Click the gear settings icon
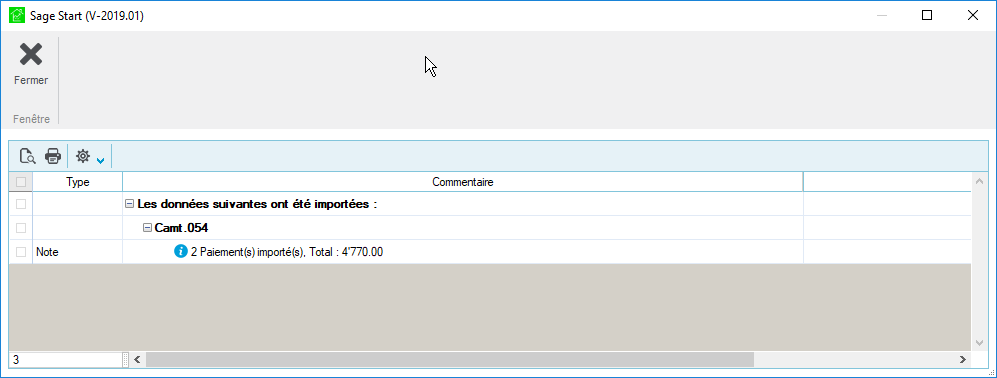This screenshot has width=997, height=378. 83,156
